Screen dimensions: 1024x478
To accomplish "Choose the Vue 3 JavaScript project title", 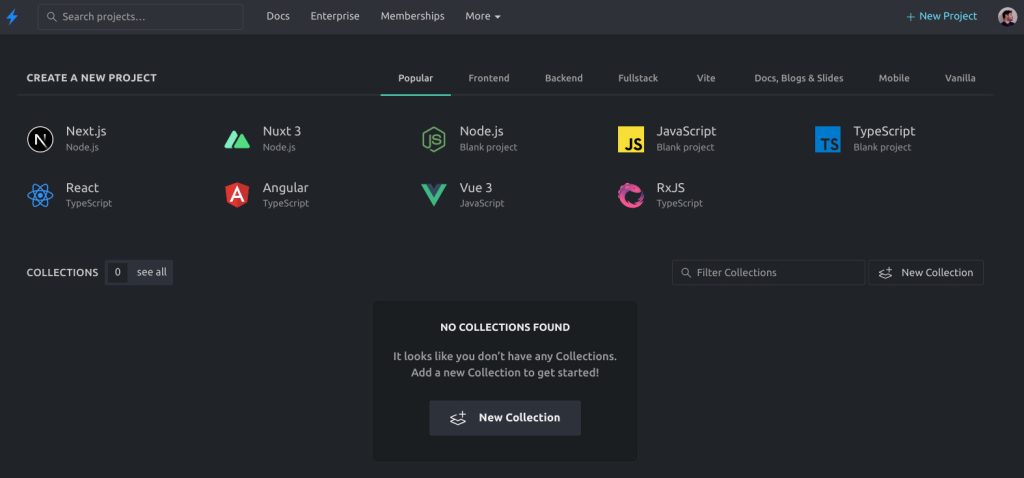I will [476, 188].
